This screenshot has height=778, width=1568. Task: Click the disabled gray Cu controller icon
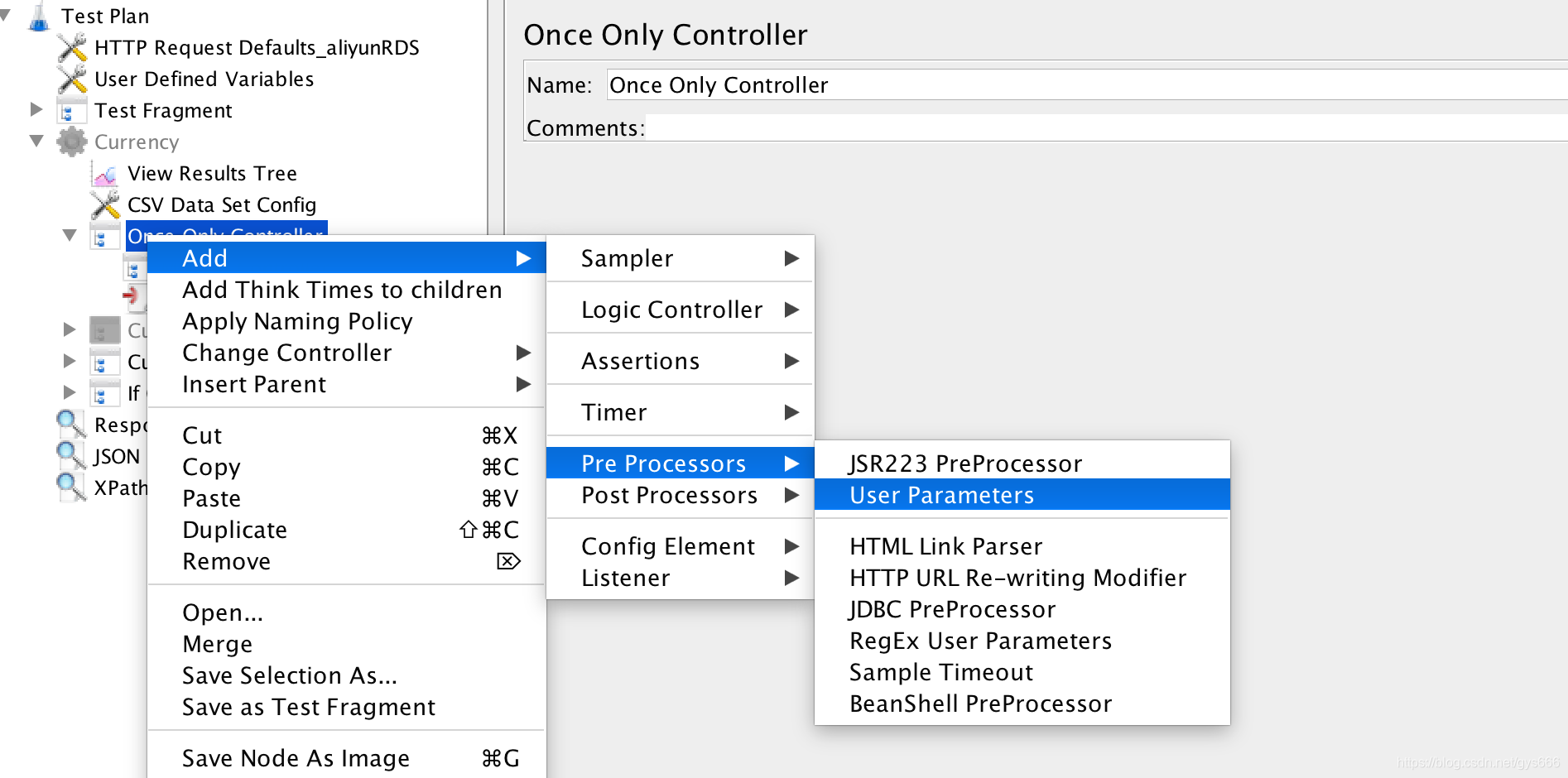(x=105, y=330)
